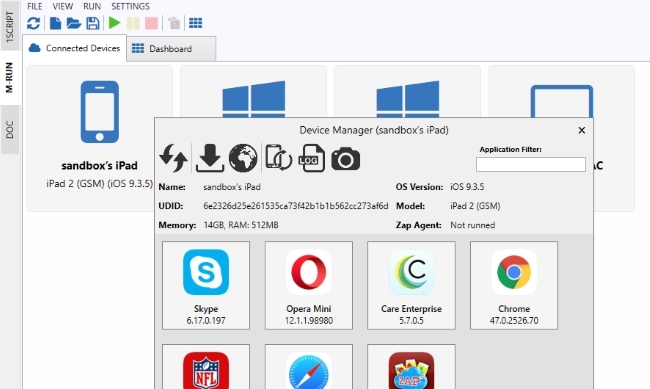Close the Device Manager dialog
The image size is (650, 389).
click(582, 130)
